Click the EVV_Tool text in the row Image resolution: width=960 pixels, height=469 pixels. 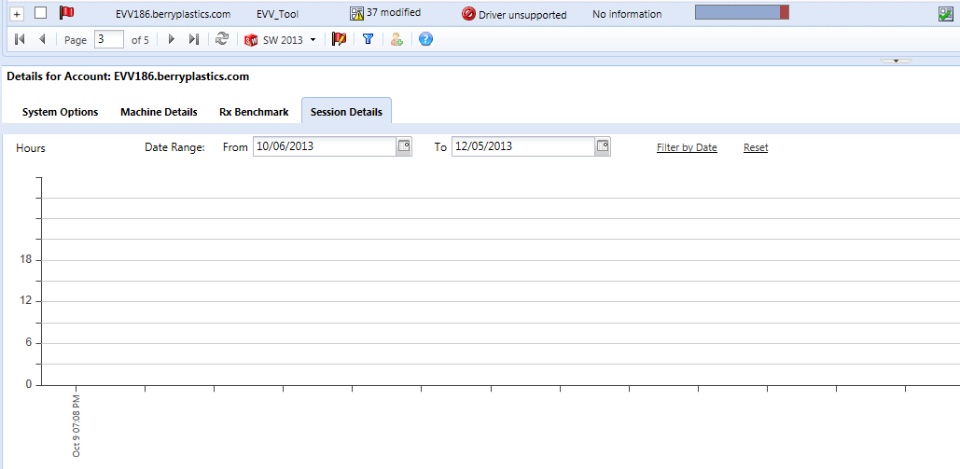click(x=277, y=15)
